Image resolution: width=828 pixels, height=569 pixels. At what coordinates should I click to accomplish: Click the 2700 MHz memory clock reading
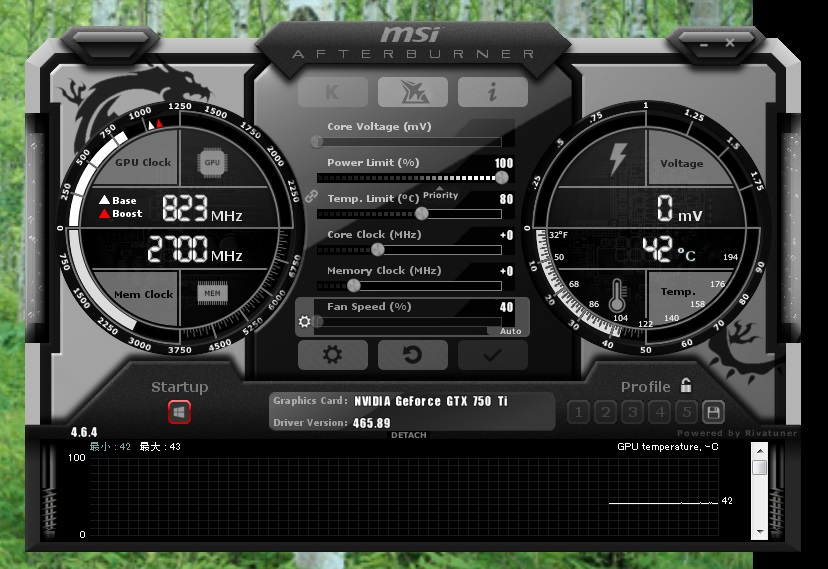(195, 249)
